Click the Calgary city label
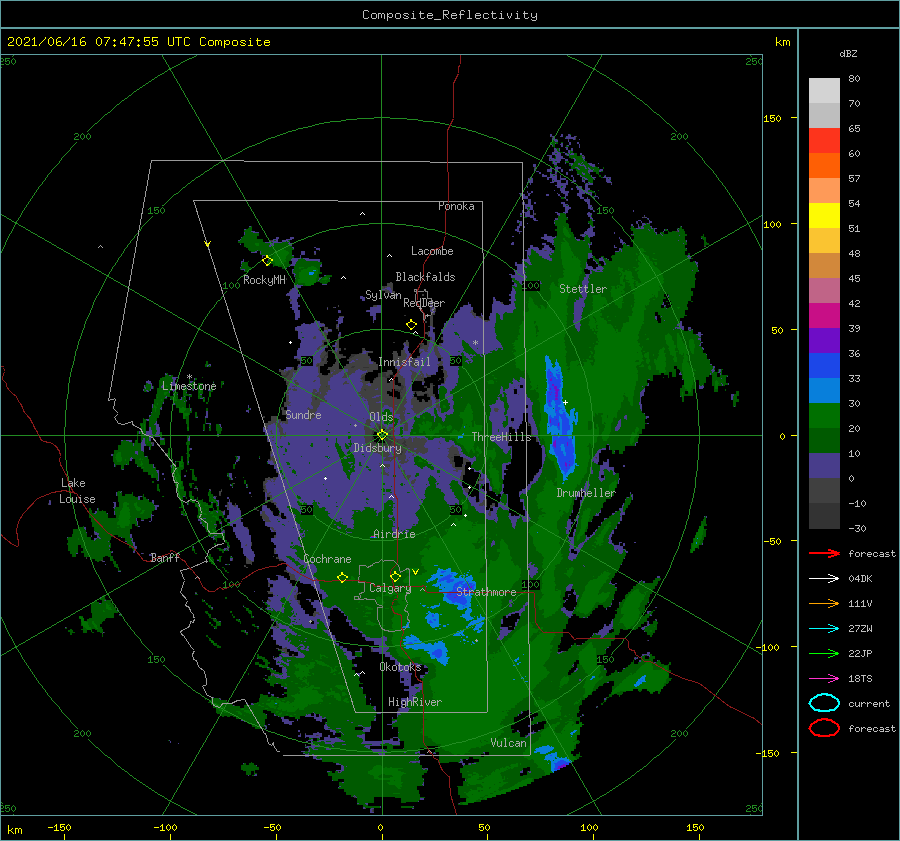This screenshot has width=900, height=841. coord(390,588)
